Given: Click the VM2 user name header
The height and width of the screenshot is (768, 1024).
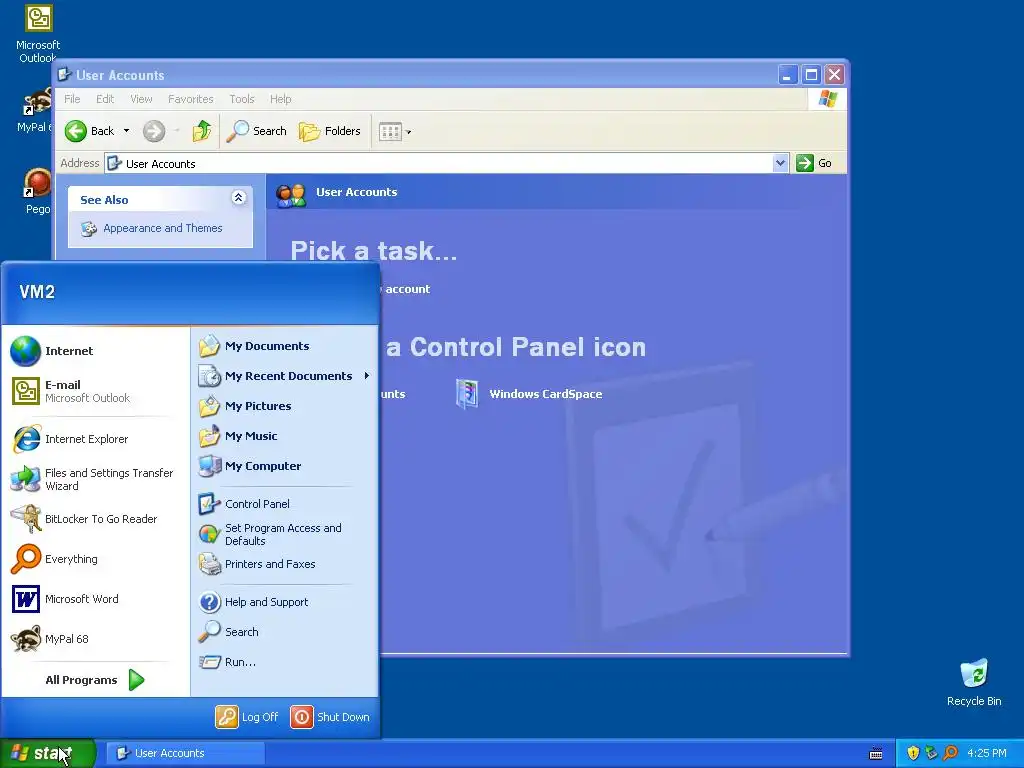Looking at the screenshot, I should [37, 292].
